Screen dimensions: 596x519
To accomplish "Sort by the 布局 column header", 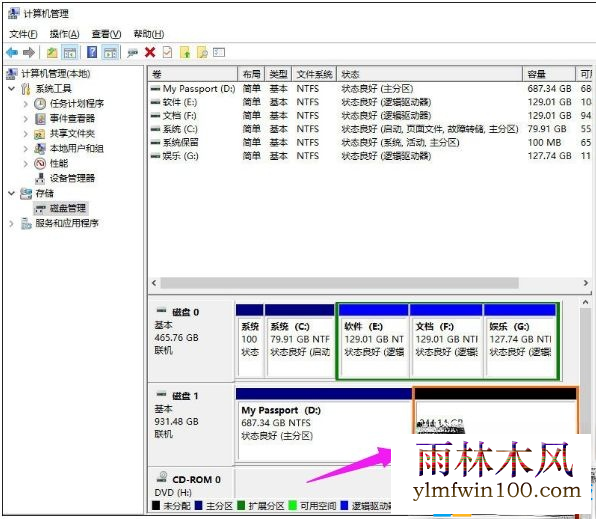I will pos(251,74).
